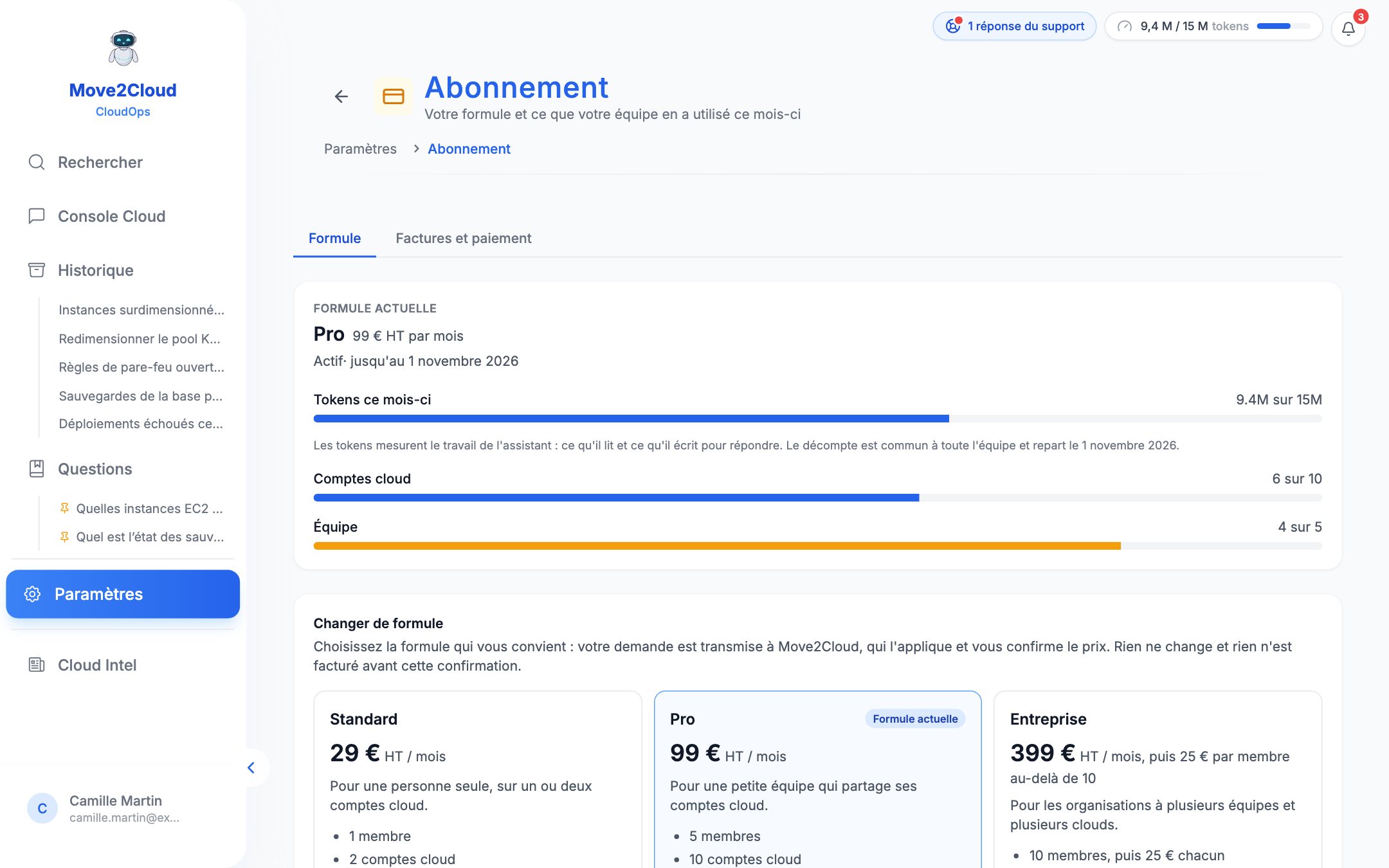Viewport: 1389px width, 868px height.
Task: Select the Standard plan card
Action: coord(478,779)
